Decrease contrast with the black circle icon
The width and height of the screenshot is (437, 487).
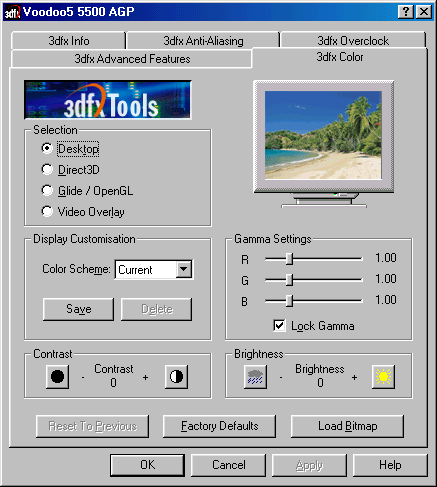pyautogui.click(x=57, y=377)
